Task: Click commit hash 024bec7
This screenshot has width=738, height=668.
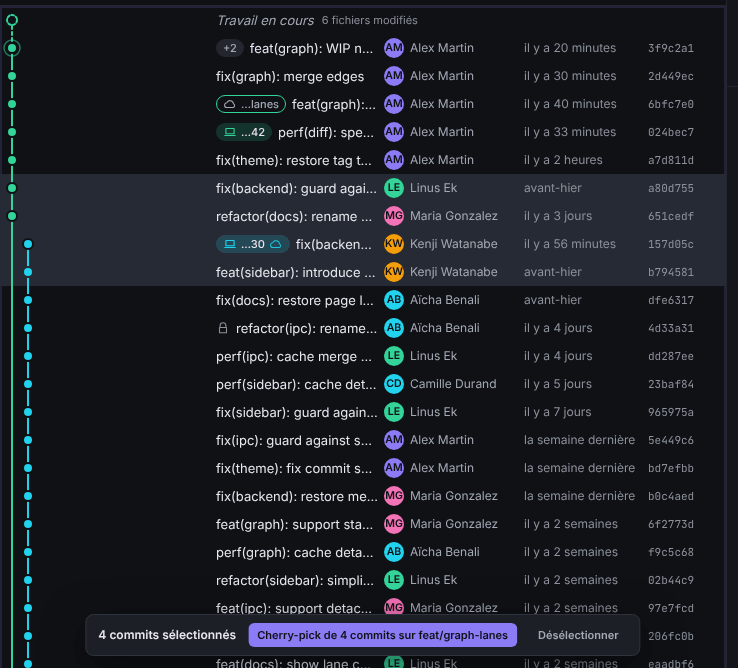Action: click(671, 132)
